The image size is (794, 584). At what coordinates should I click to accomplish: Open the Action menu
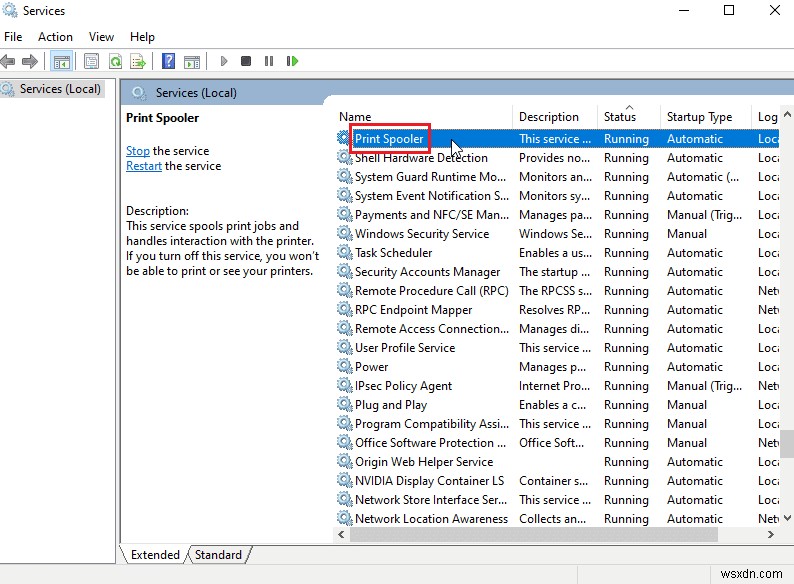[x=55, y=37]
